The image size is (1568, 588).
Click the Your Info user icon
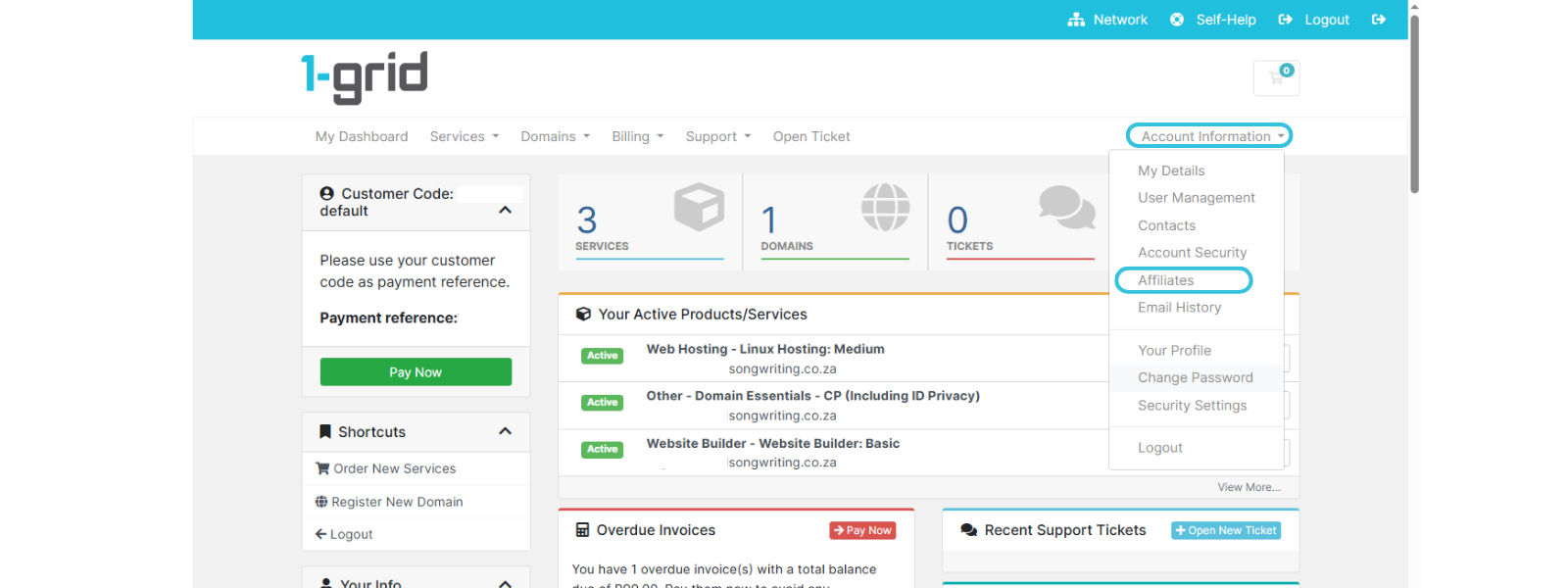(x=326, y=583)
